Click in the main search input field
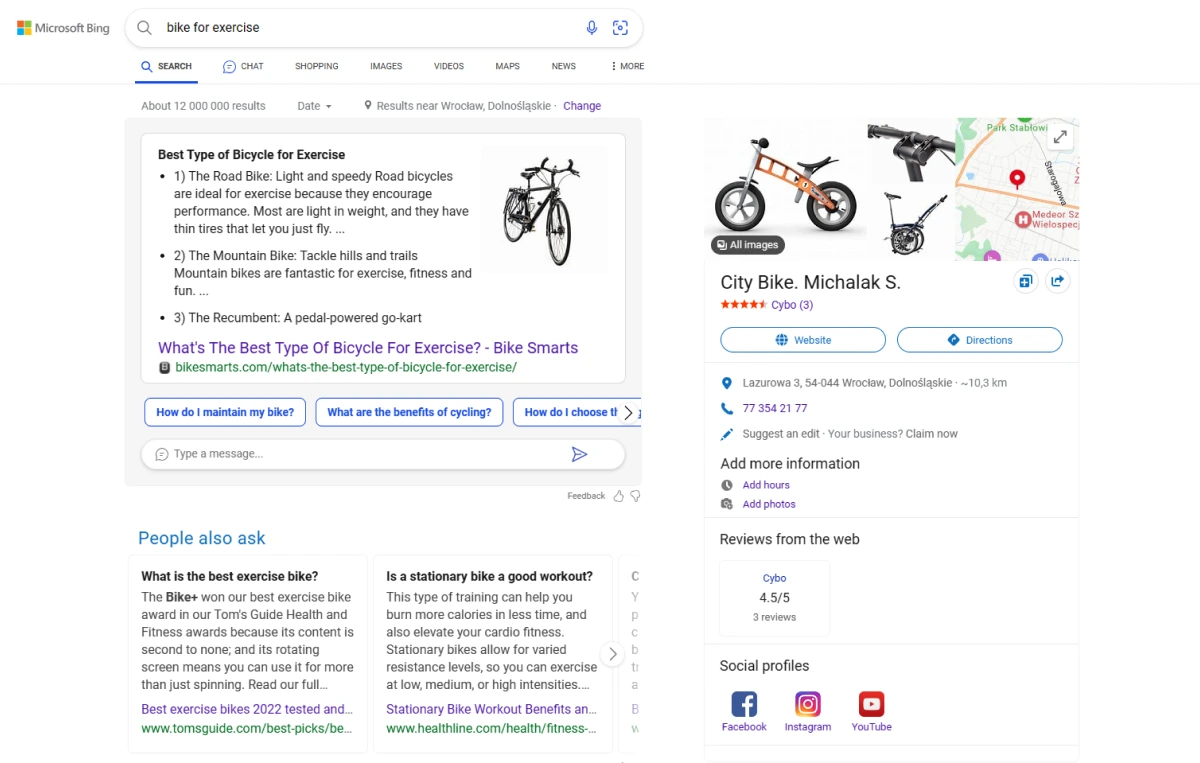The height and width of the screenshot is (763, 1200). point(370,28)
